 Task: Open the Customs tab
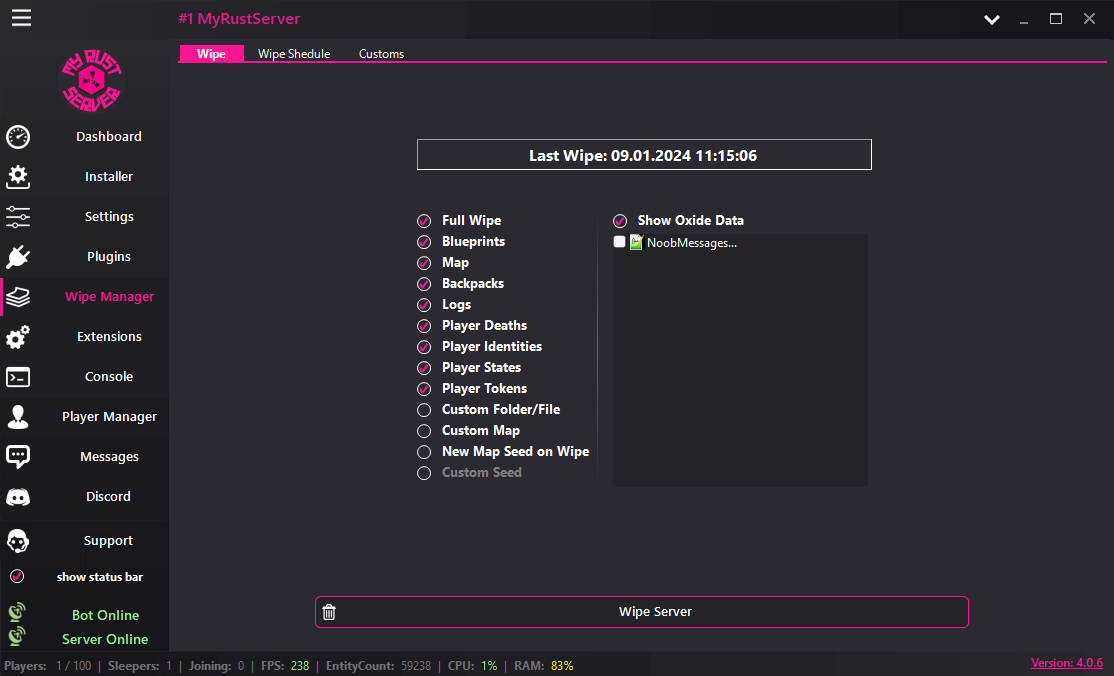[381, 53]
